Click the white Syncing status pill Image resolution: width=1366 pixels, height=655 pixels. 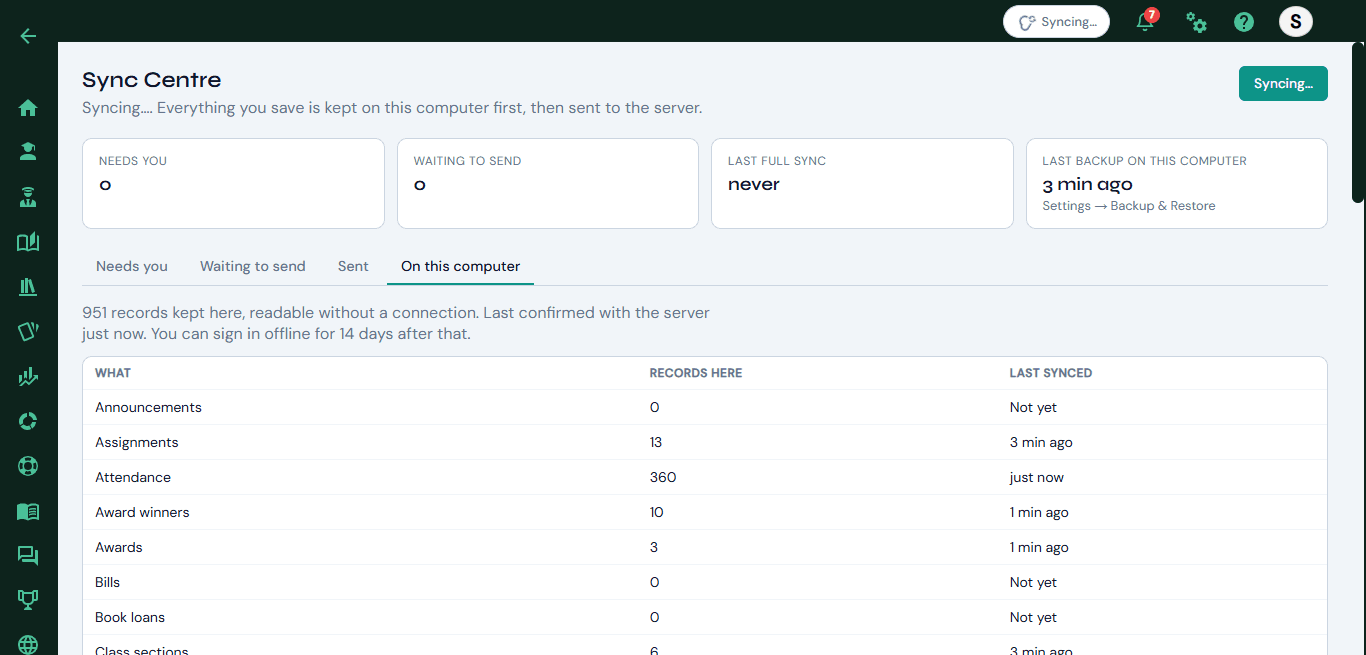tap(1056, 22)
